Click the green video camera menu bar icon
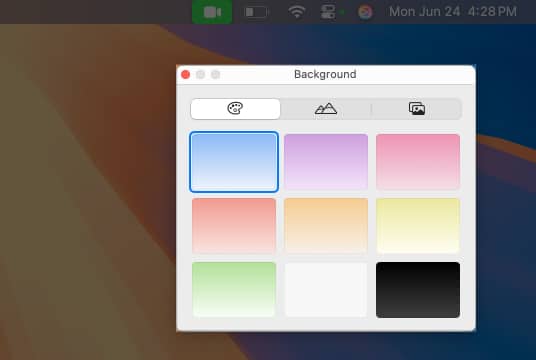536x360 pixels. [x=212, y=12]
